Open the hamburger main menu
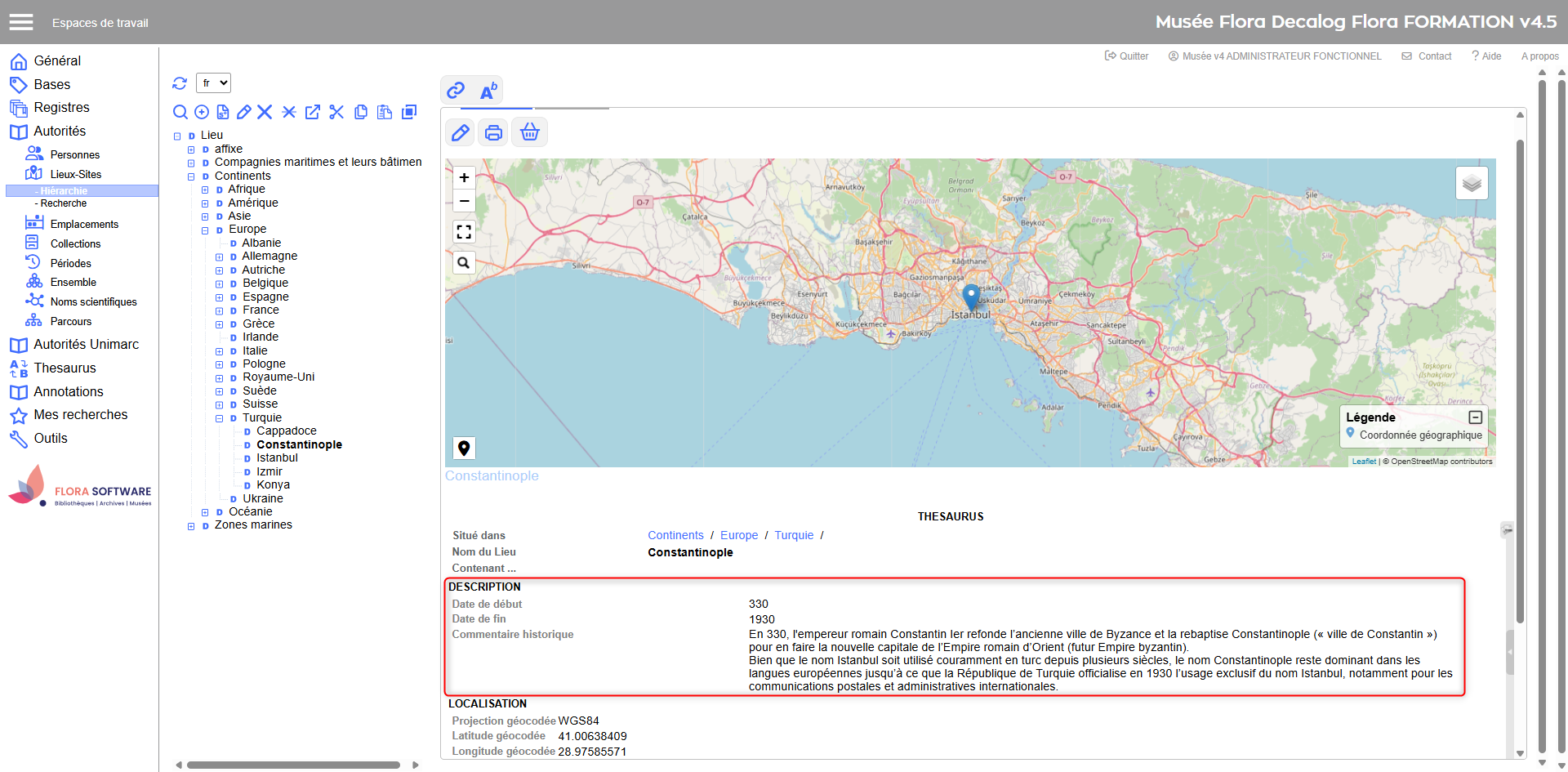 coord(21,22)
